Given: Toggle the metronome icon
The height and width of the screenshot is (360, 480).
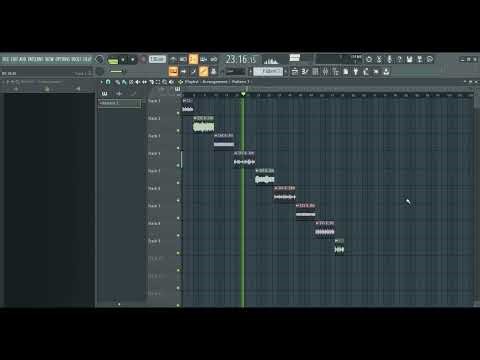Looking at the screenshot, I should pyautogui.click(x=173, y=60).
